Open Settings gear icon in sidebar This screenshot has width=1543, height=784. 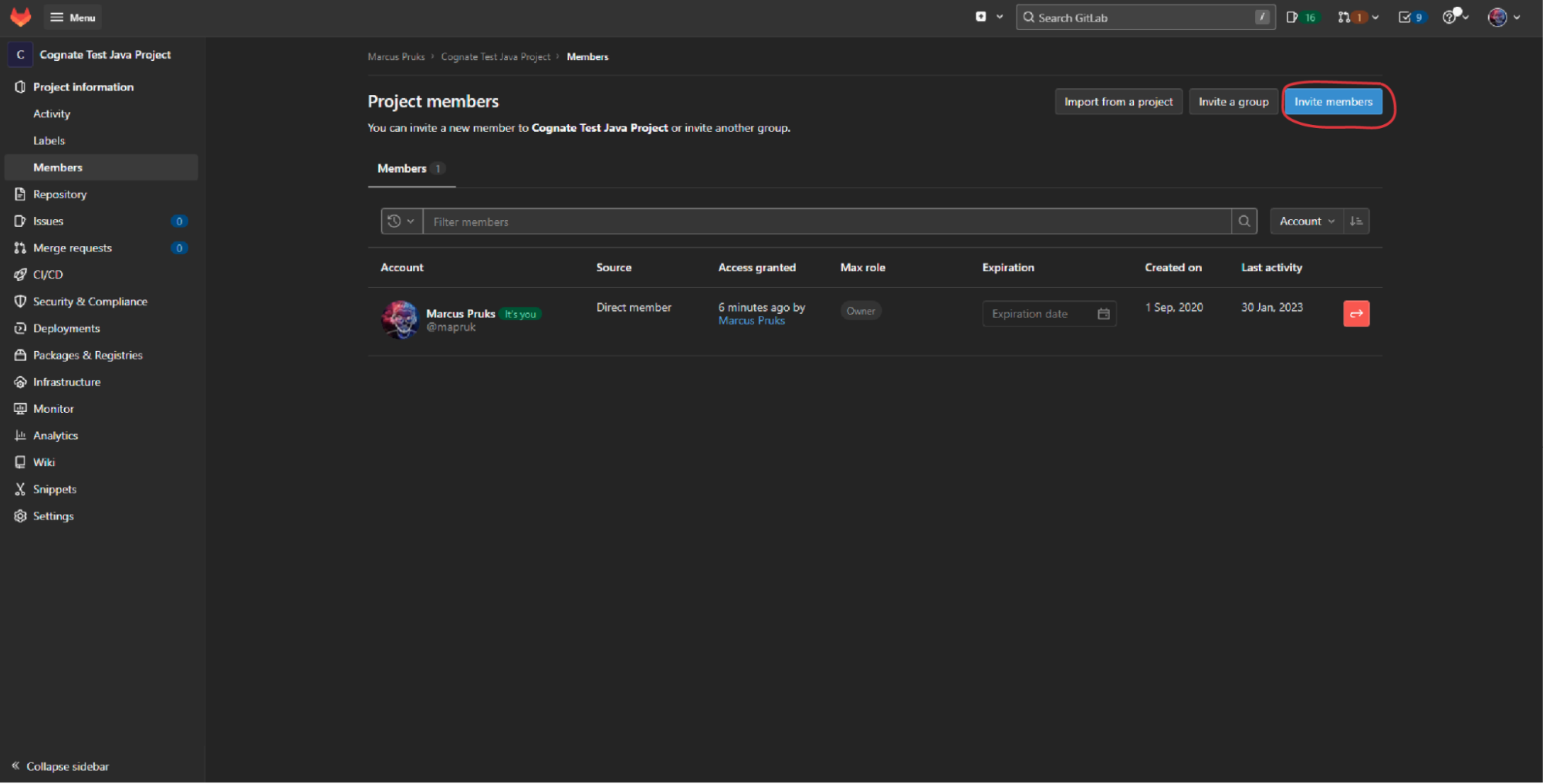click(x=20, y=515)
